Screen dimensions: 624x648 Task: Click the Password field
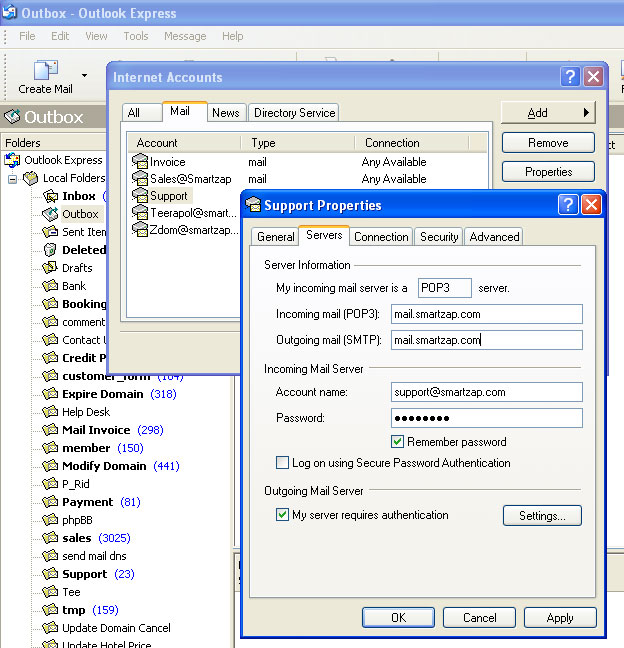(487, 418)
